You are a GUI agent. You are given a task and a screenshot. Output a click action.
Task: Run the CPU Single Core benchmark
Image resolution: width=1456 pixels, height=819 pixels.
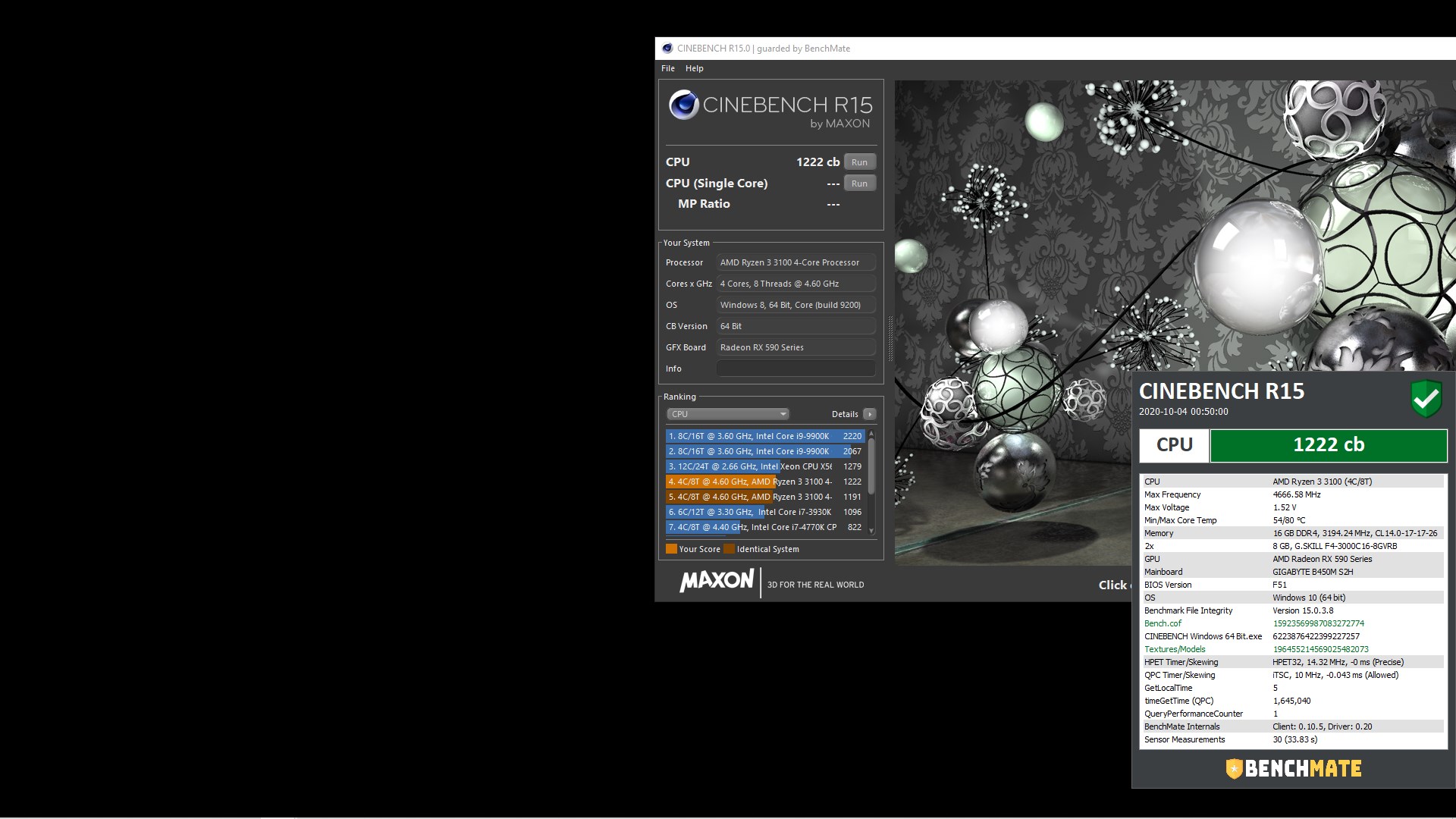[859, 184]
